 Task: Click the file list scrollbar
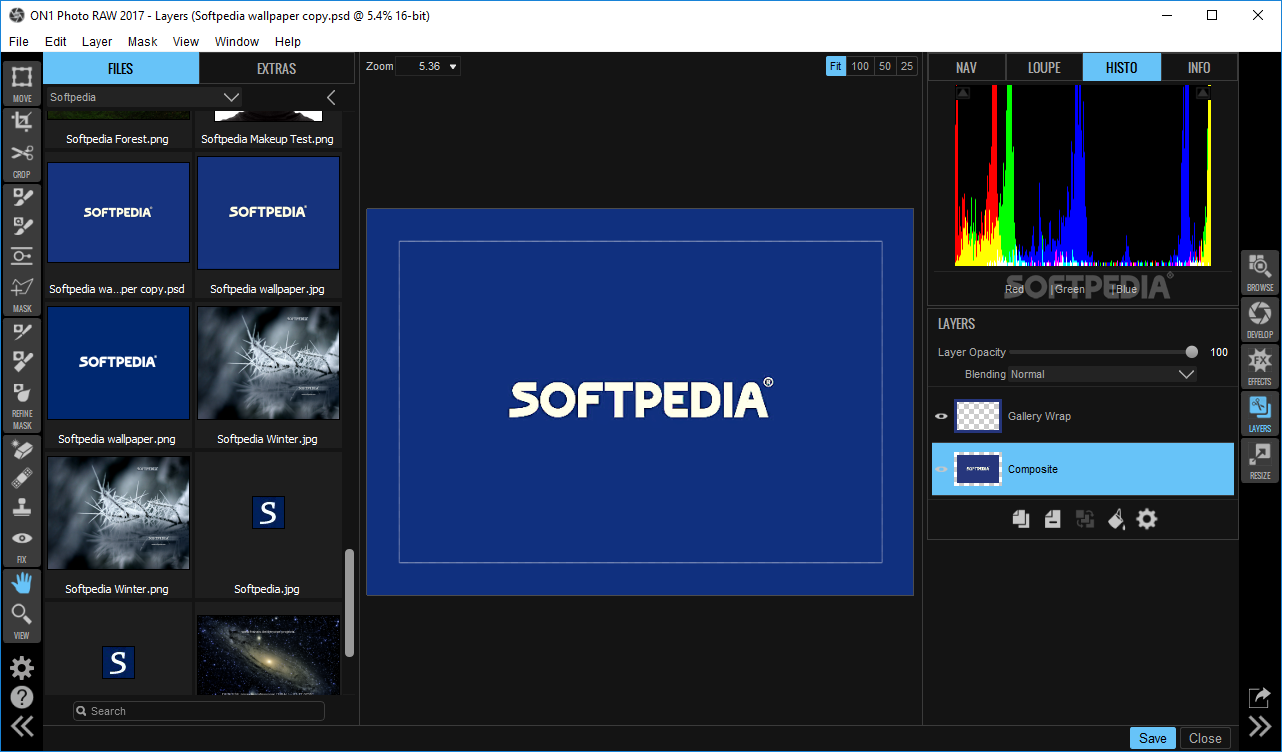[x=349, y=602]
